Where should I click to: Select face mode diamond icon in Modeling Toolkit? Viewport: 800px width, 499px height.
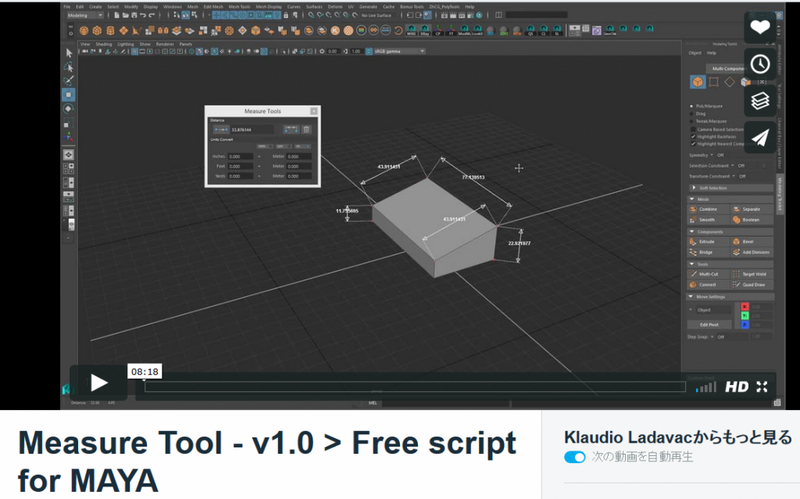point(730,82)
